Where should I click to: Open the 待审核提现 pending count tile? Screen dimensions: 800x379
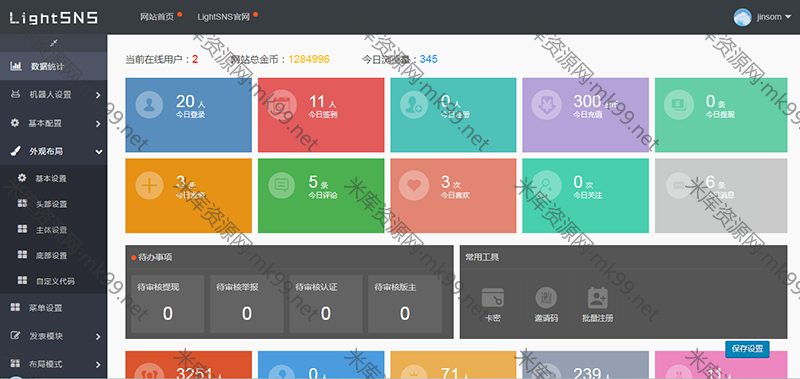click(x=167, y=305)
